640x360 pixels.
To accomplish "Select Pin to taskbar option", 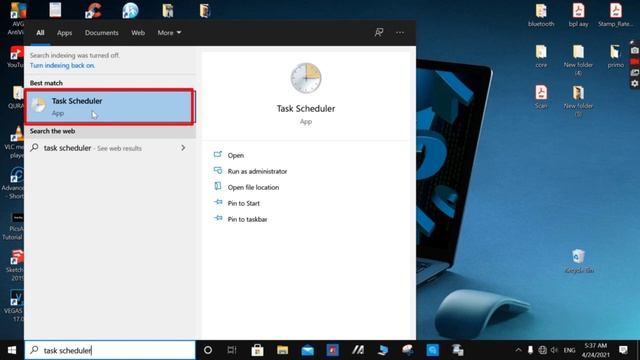I will pos(247,219).
